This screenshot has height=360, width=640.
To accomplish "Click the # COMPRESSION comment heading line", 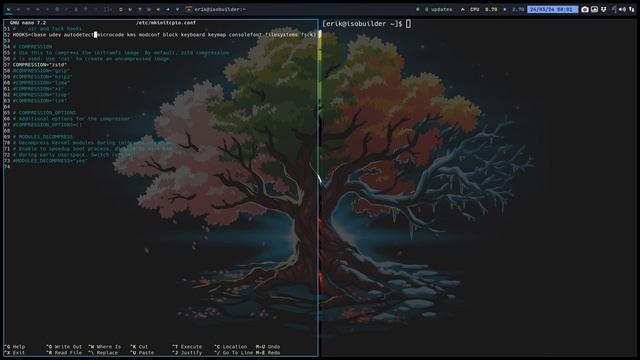I will tap(32, 47).
